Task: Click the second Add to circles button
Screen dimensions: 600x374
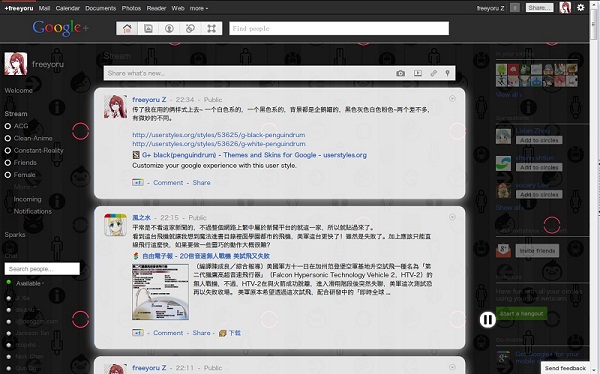Action: tap(539, 167)
